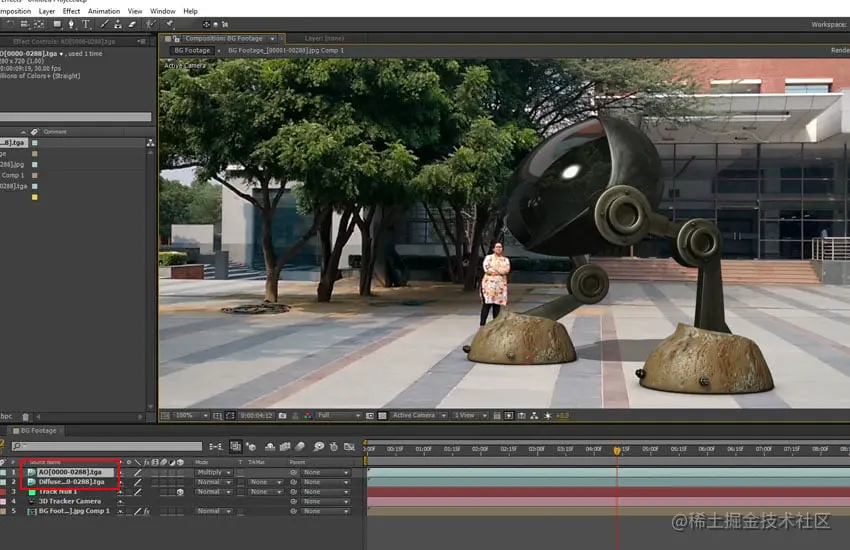Toggle Auto-keyframe stopwatch in timeline
The width and height of the screenshot is (850, 550).
[x=334, y=447]
